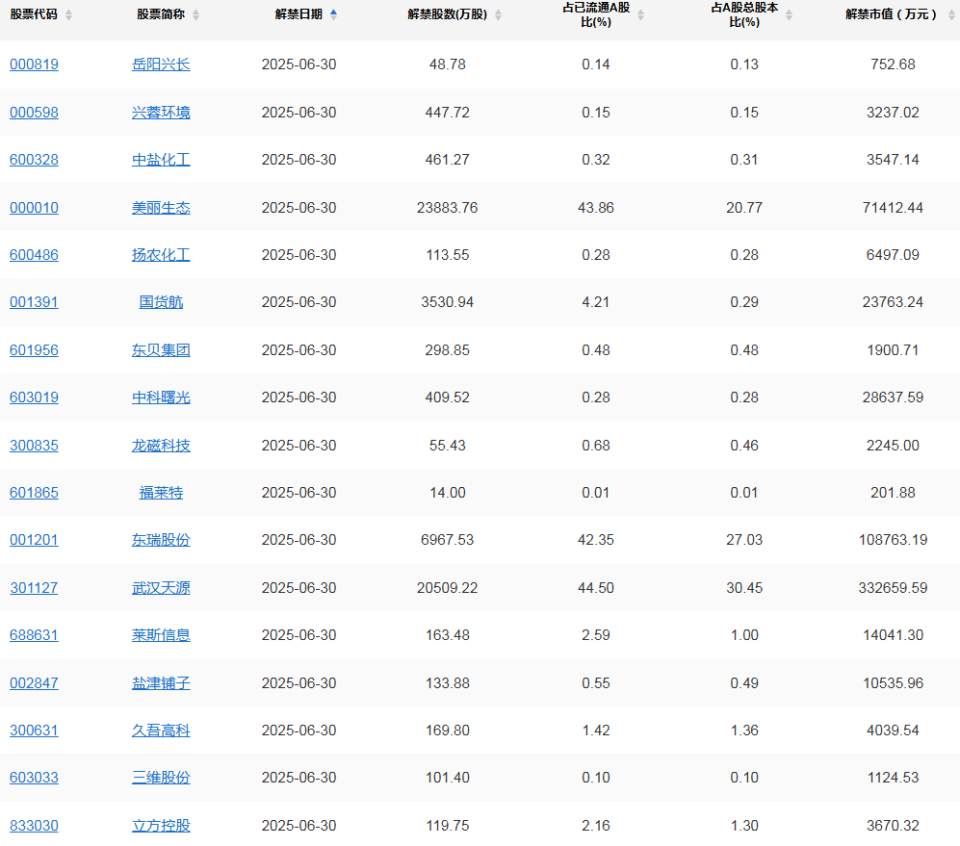Open 国货航 stock name link
The image size is (960, 846).
tap(161, 302)
